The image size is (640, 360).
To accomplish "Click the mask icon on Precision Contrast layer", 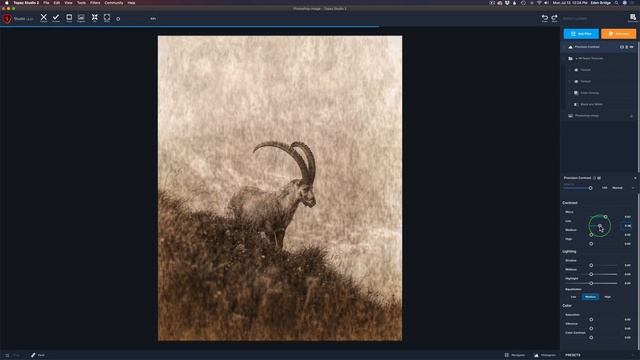I will (622, 47).
